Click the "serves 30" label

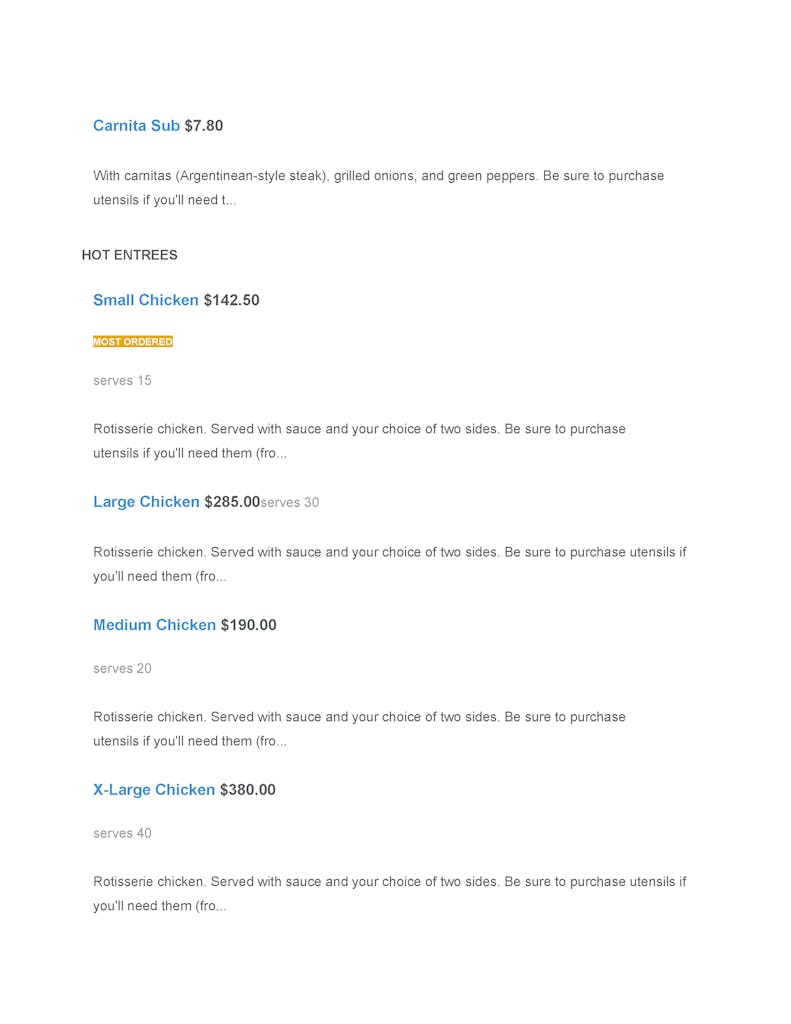[x=290, y=503]
